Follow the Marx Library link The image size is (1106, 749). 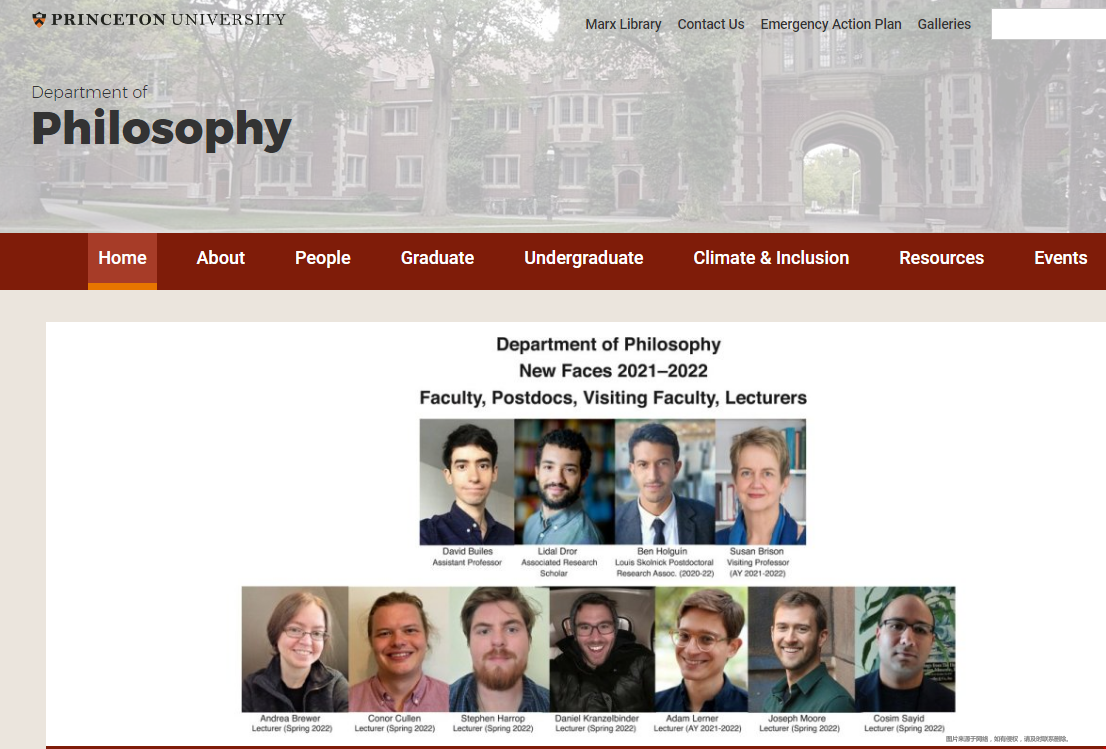coord(624,24)
